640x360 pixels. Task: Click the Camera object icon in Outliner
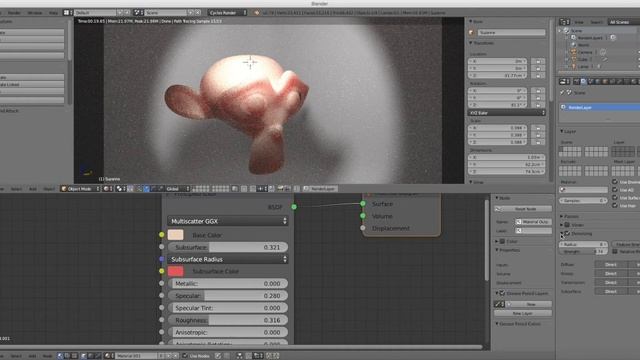coord(573,52)
